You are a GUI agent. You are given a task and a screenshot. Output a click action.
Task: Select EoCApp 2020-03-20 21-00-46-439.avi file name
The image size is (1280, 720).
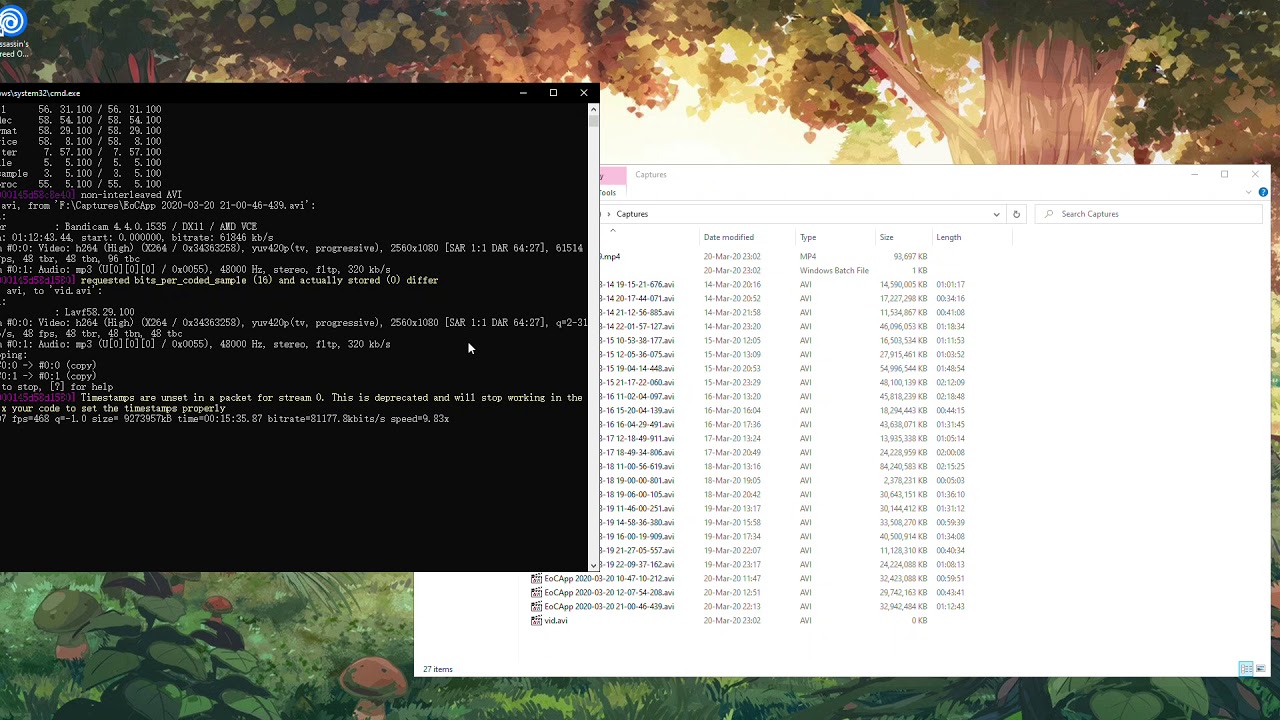click(609, 606)
